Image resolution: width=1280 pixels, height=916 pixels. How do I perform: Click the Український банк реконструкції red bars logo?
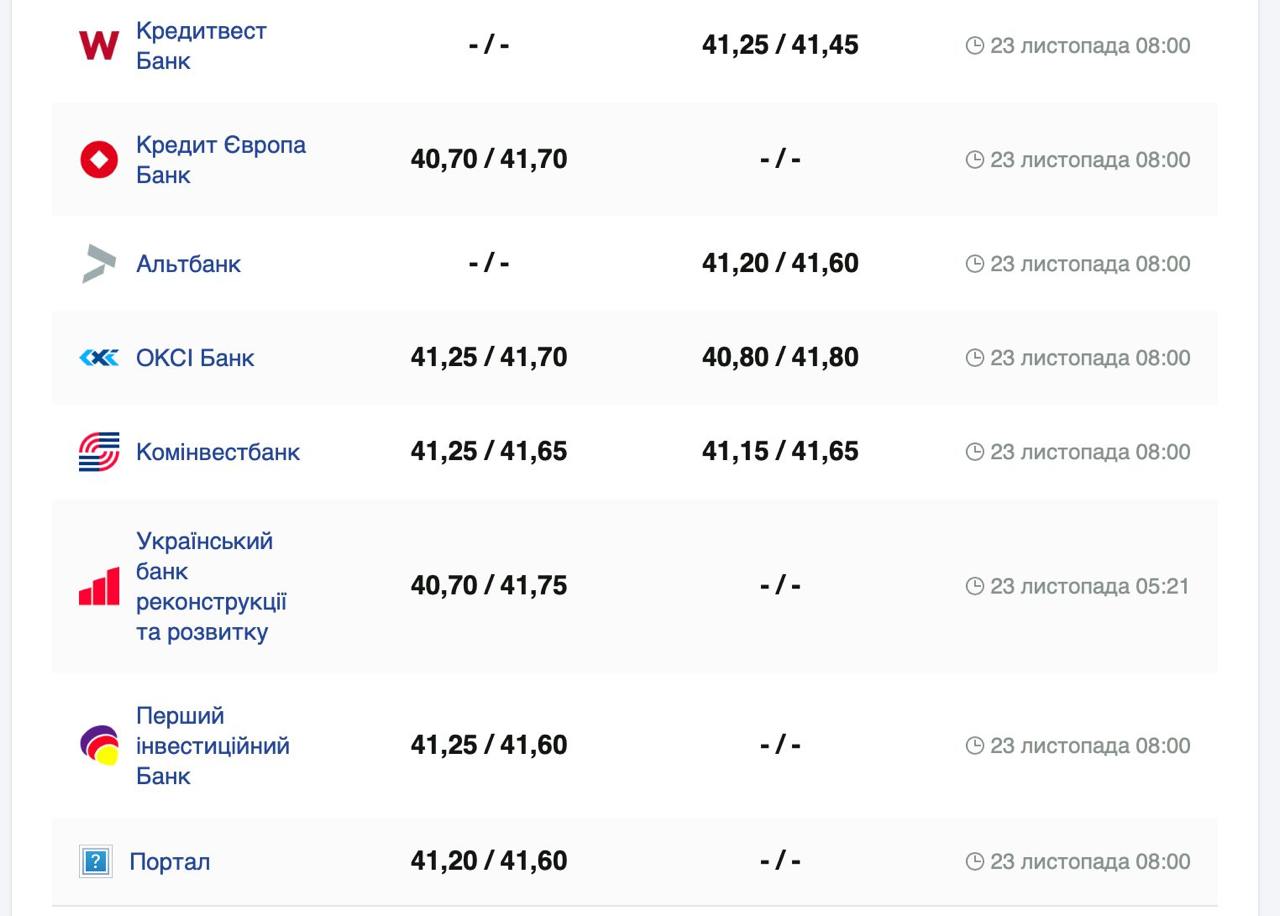(99, 587)
